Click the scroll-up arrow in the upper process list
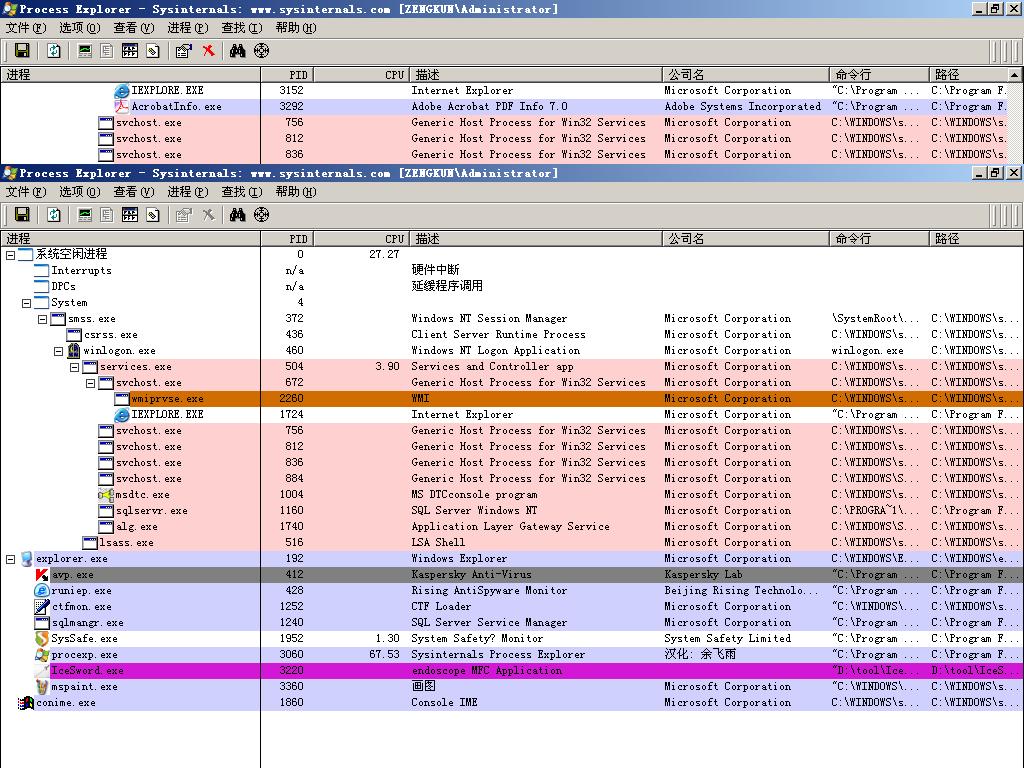The width and height of the screenshot is (1024, 768). click(1015, 75)
